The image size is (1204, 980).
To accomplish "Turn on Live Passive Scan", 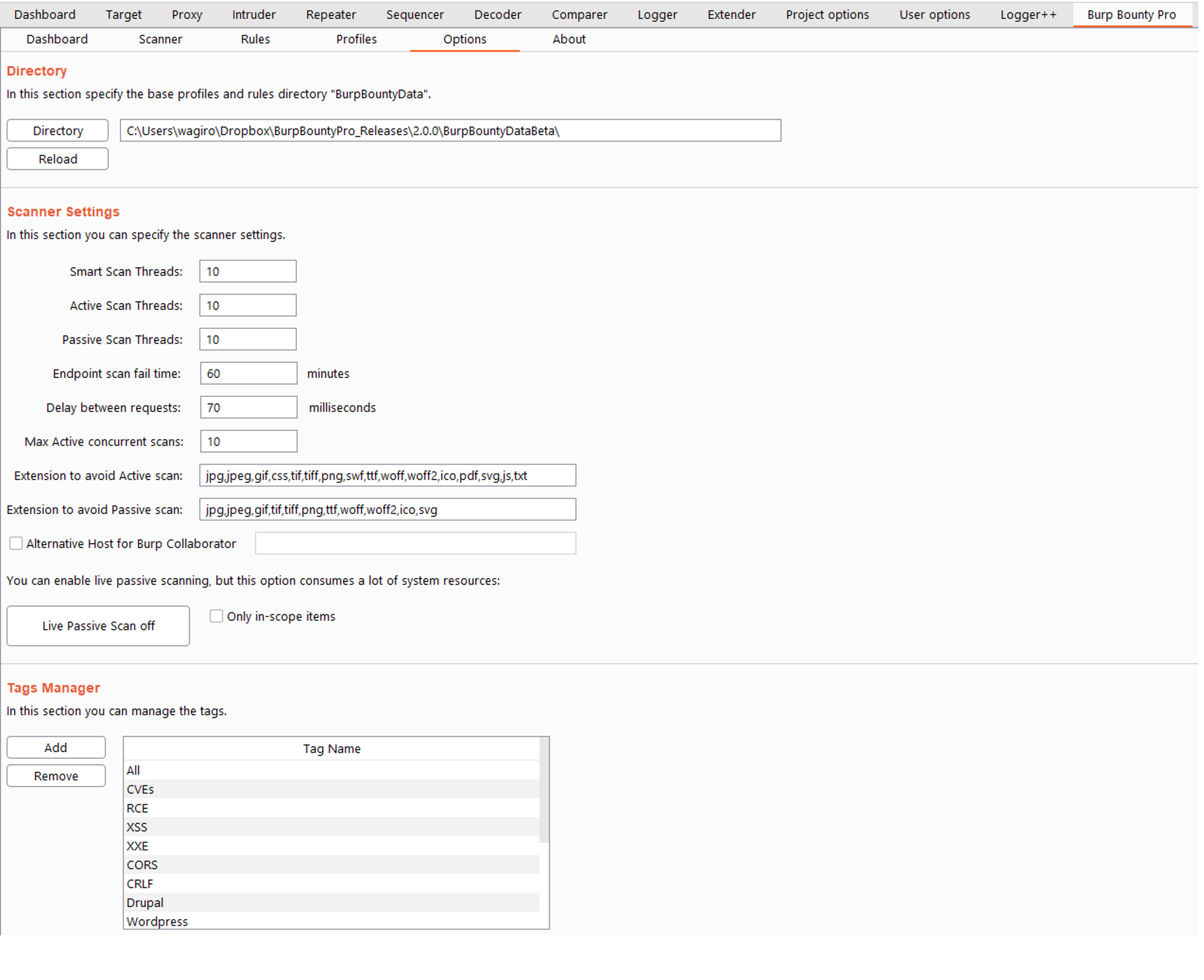I will point(98,625).
